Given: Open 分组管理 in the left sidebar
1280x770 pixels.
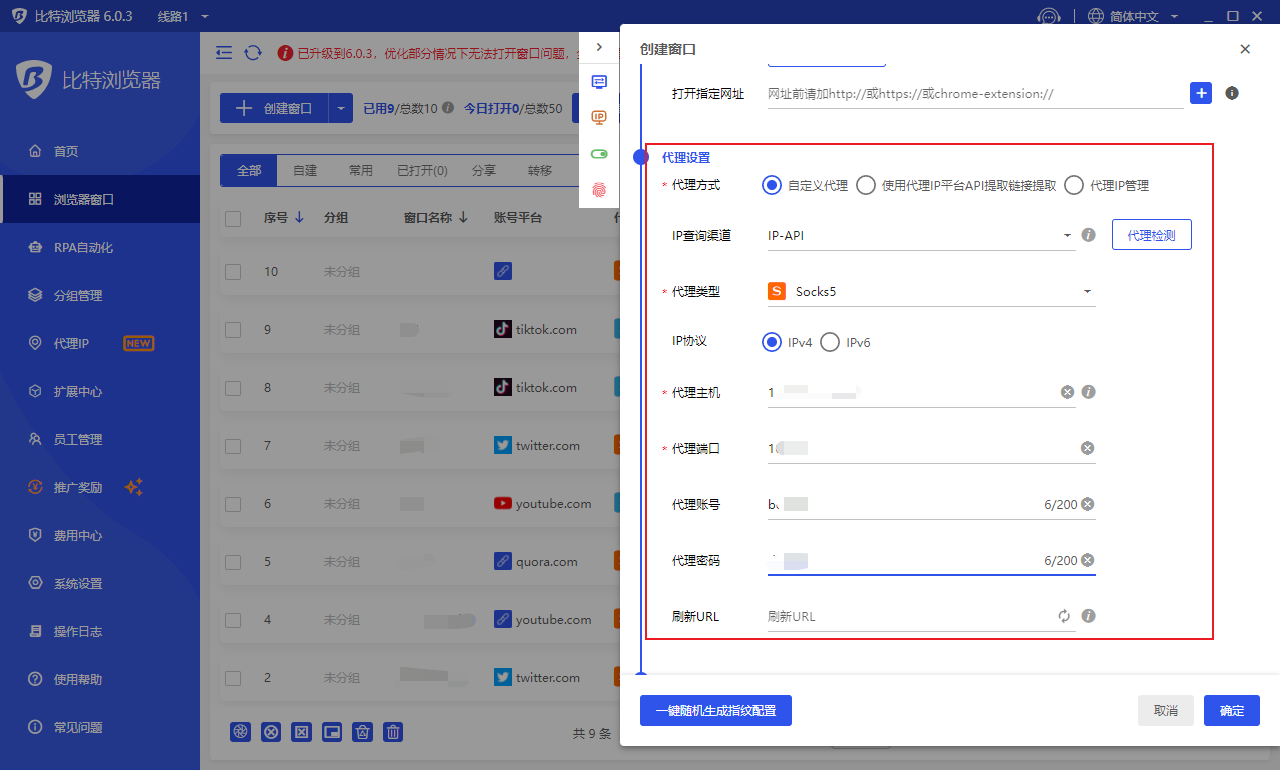Looking at the screenshot, I should point(78,295).
